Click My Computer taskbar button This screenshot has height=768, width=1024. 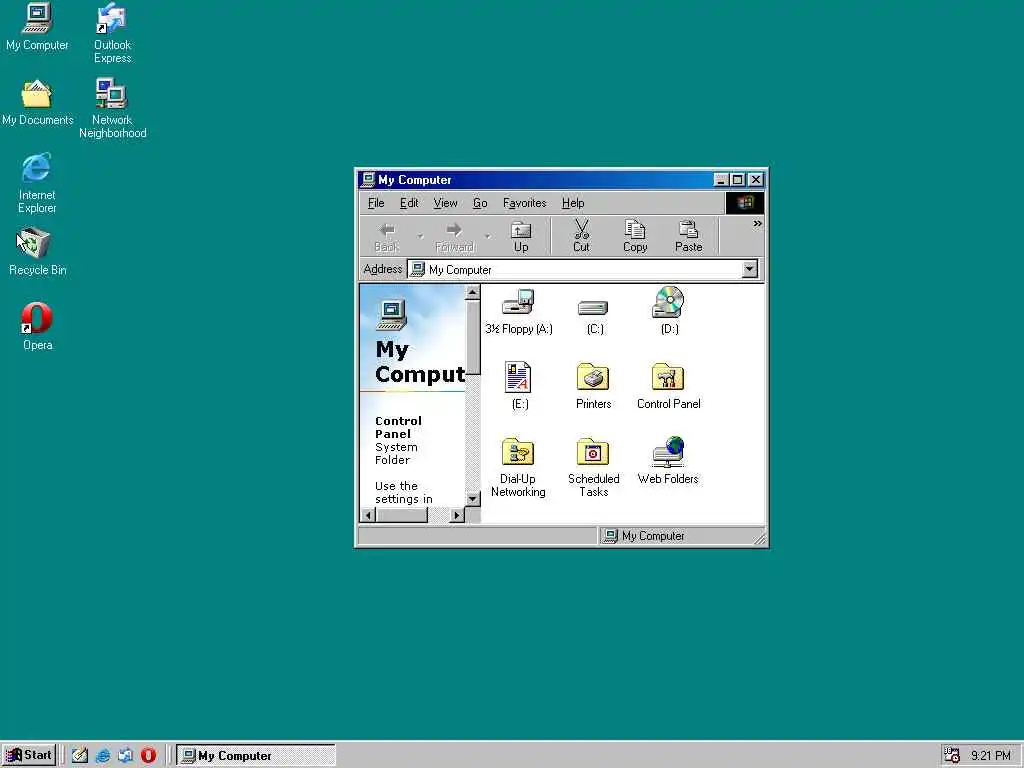pyautogui.click(x=256, y=756)
